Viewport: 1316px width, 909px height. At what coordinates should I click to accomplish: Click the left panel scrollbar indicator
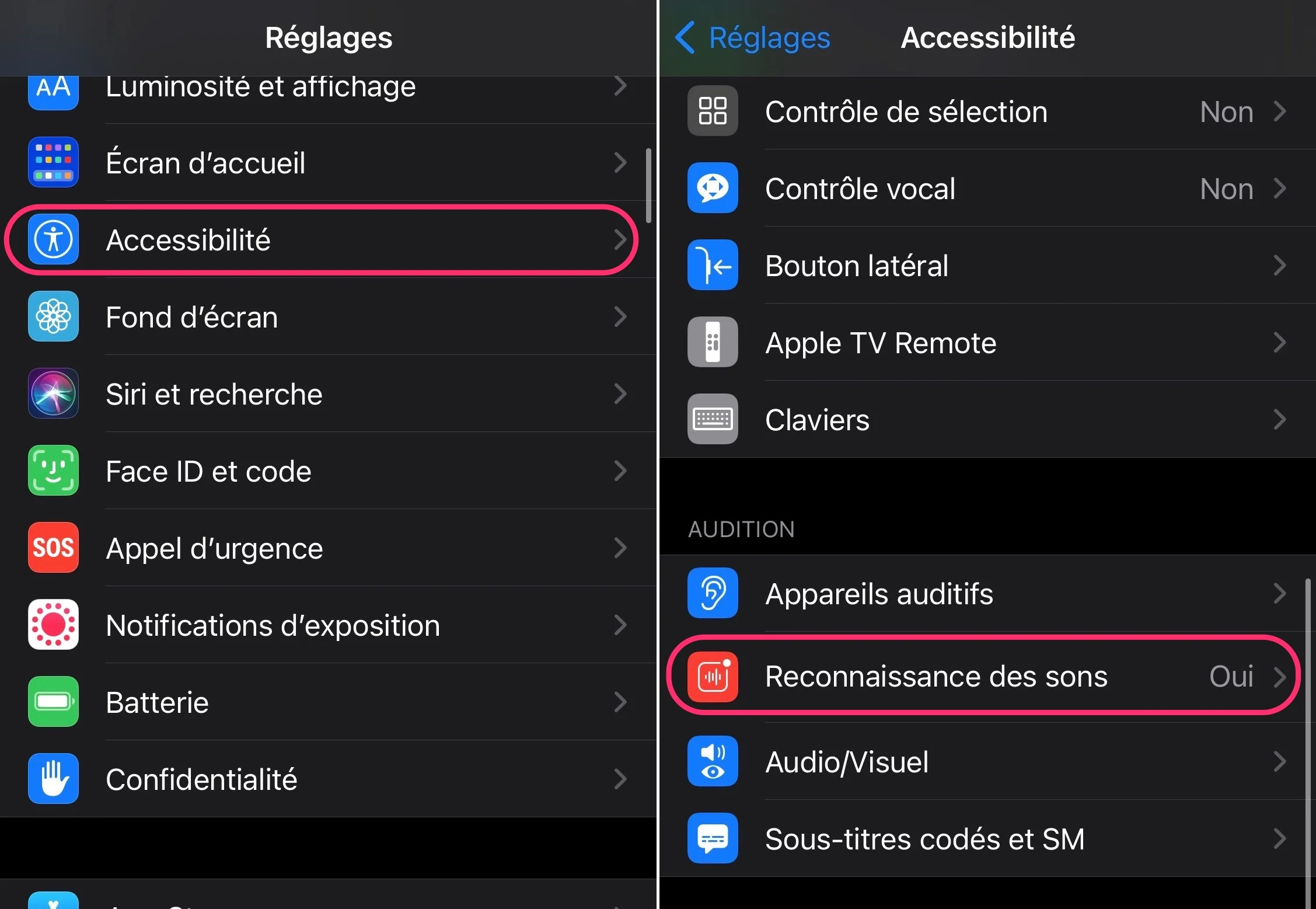tap(648, 186)
